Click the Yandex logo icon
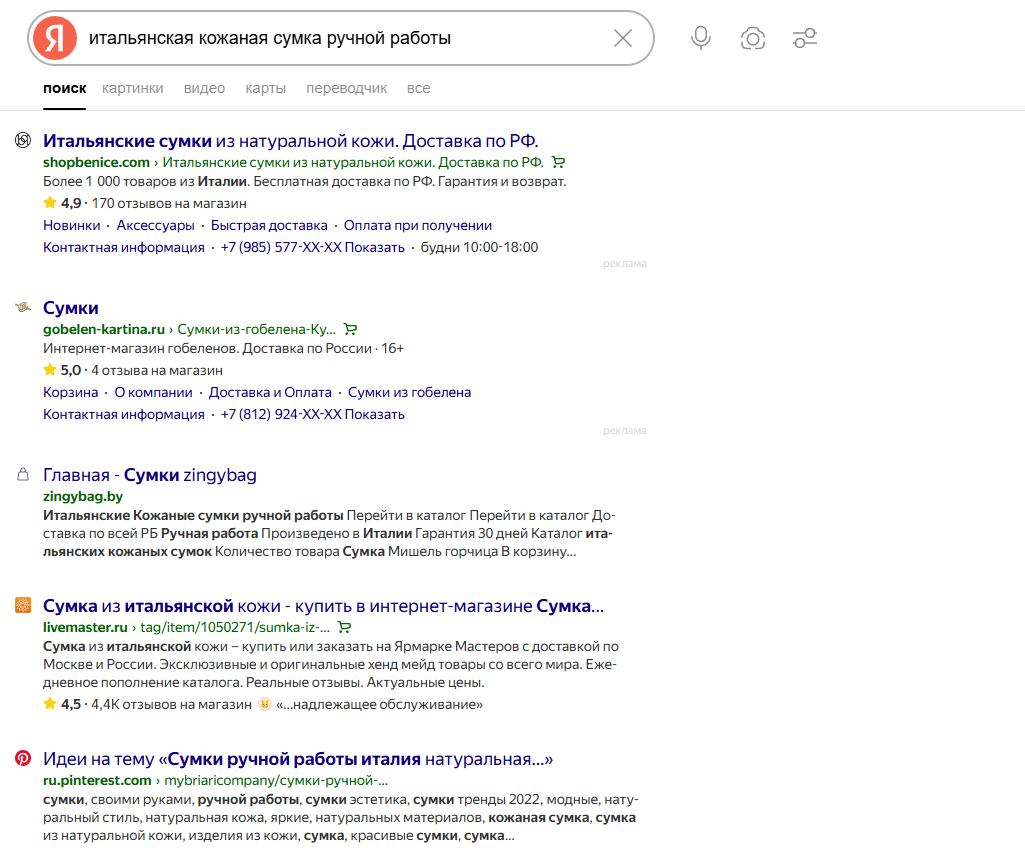 click(x=55, y=38)
